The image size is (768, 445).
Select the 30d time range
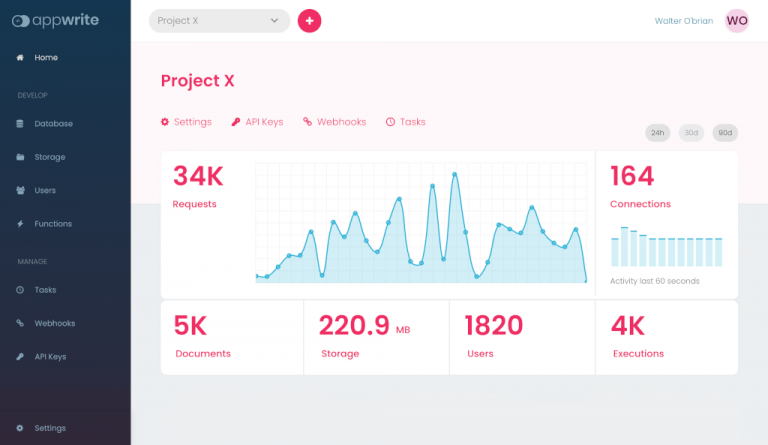[x=691, y=133]
